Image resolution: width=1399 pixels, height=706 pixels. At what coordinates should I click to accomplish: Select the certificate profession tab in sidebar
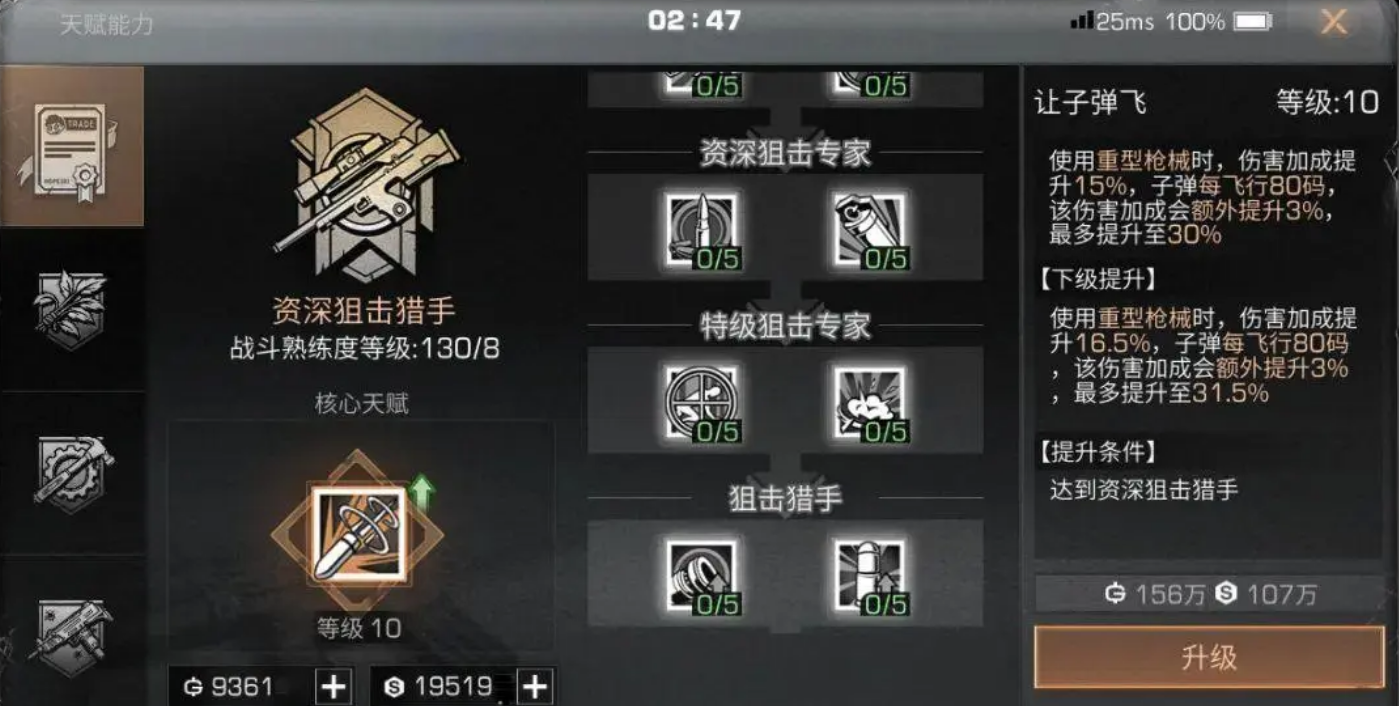(x=72, y=147)
